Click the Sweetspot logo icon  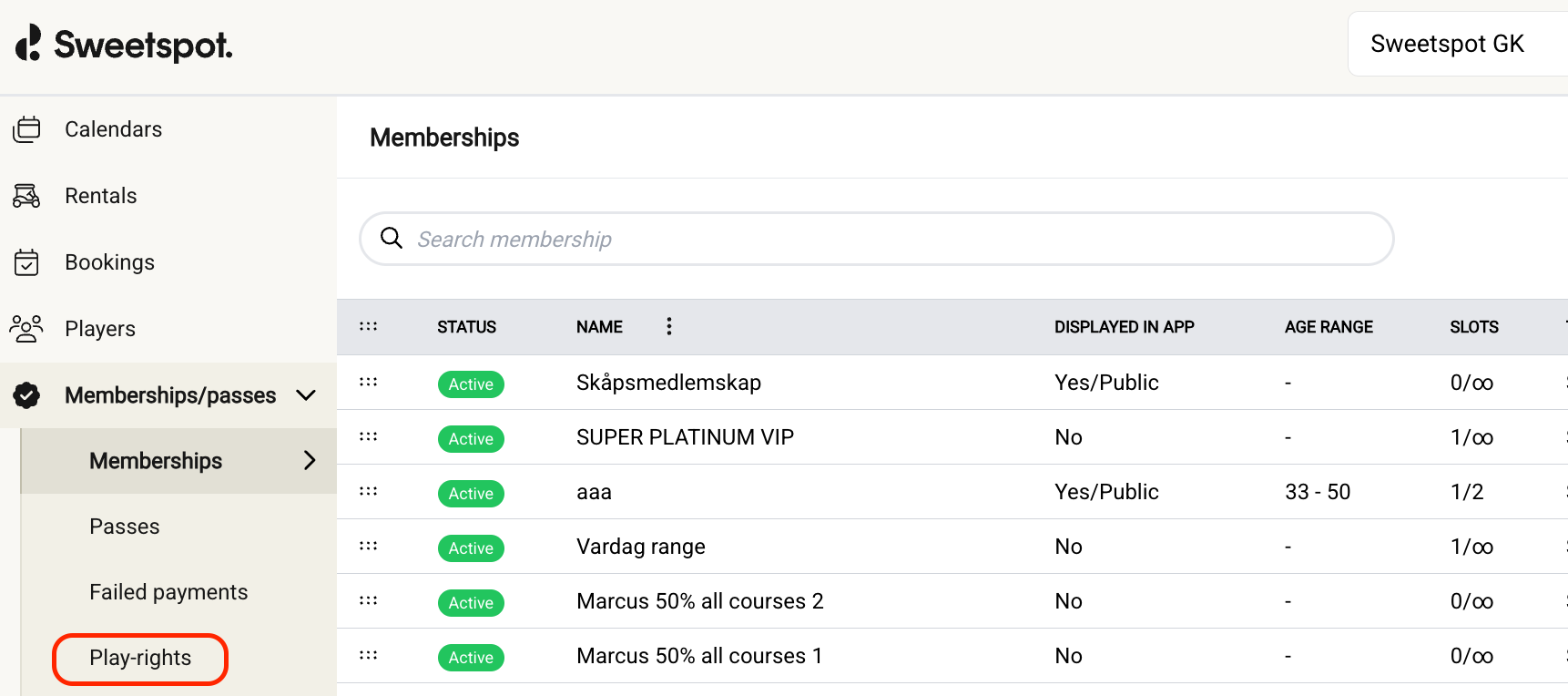(29, 43)
